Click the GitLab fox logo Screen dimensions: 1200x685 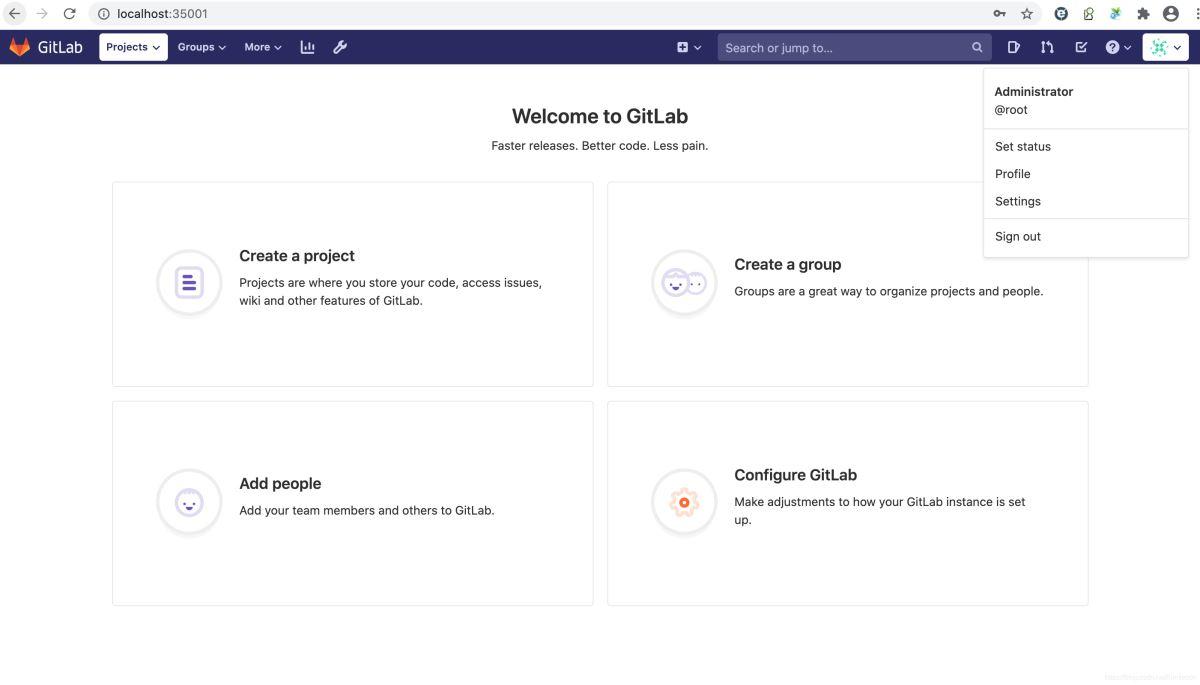click(20, 47)
